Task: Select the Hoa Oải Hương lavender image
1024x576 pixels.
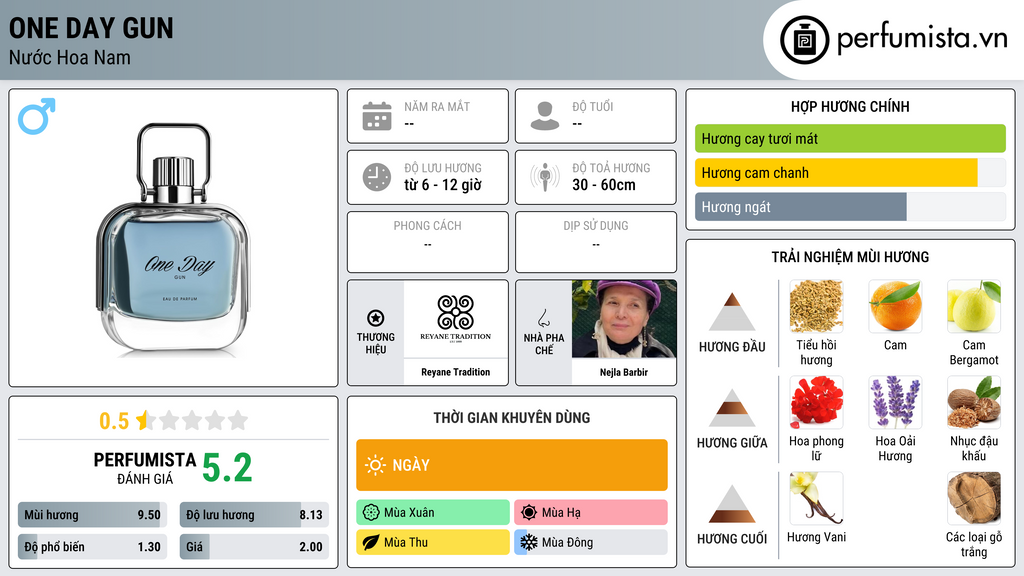Action: click(x=895, y=402)
